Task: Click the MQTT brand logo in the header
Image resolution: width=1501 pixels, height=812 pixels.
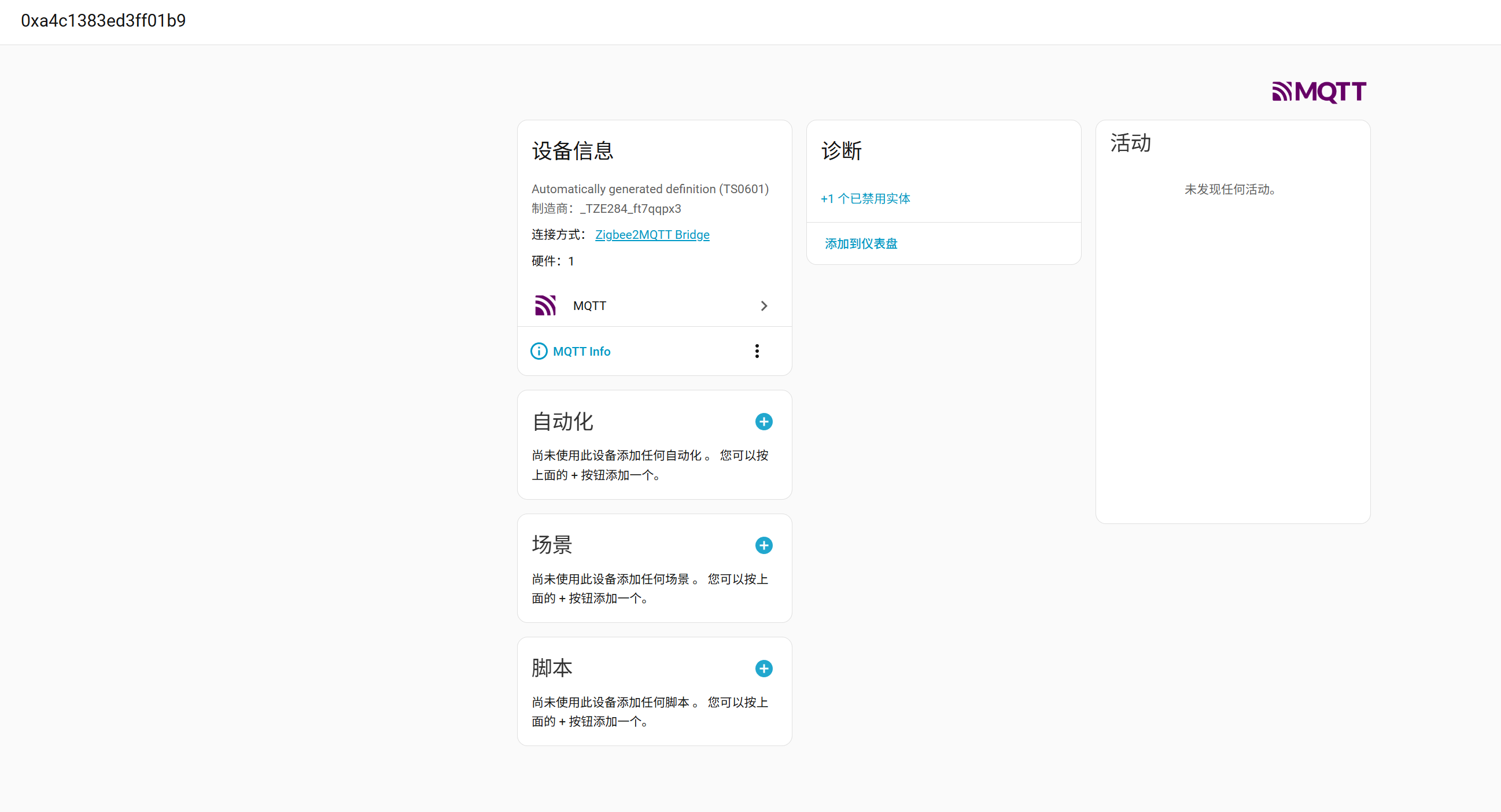Action: coord(1319,91)
